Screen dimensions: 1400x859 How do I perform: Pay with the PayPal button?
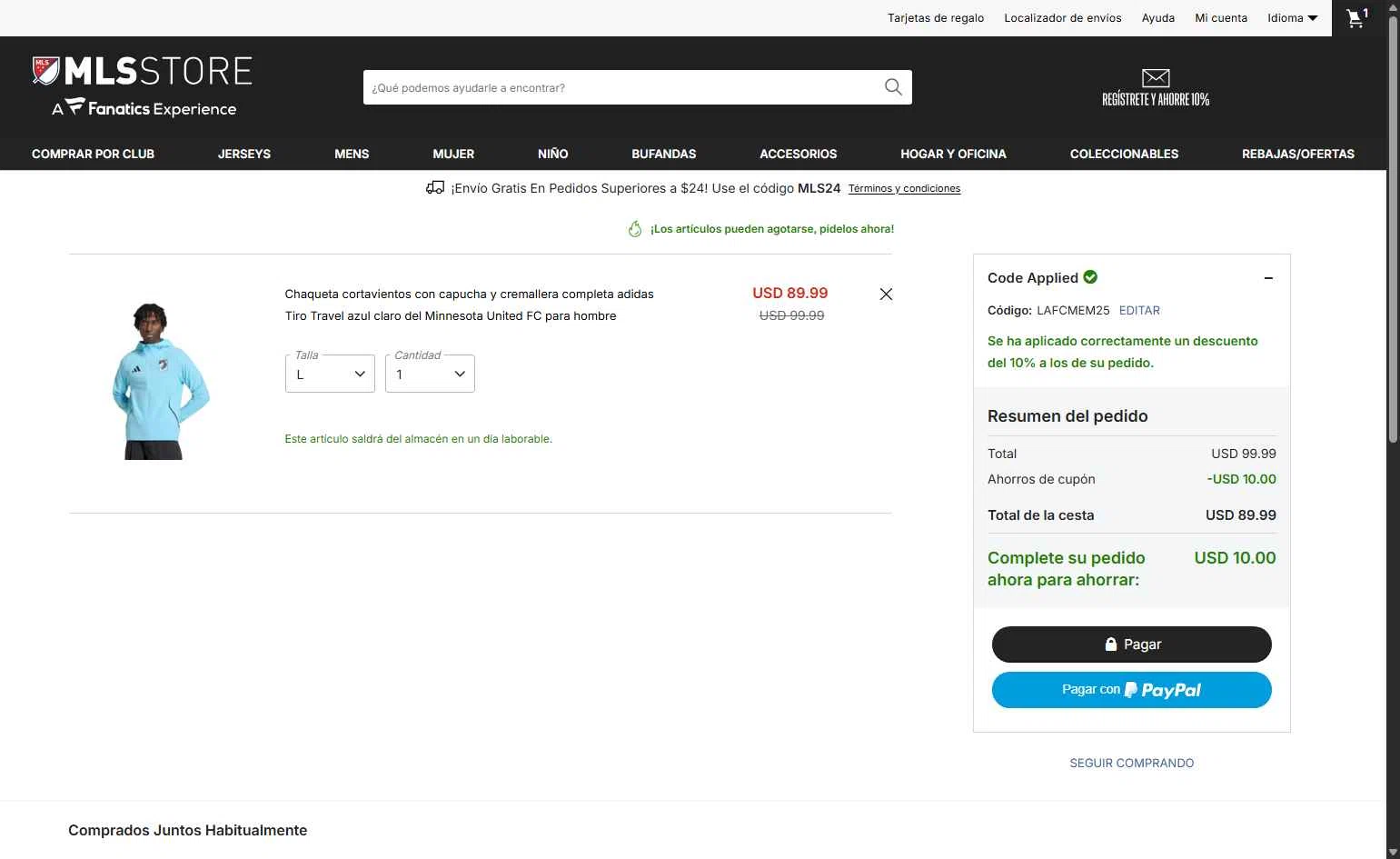click(1132, 690)
